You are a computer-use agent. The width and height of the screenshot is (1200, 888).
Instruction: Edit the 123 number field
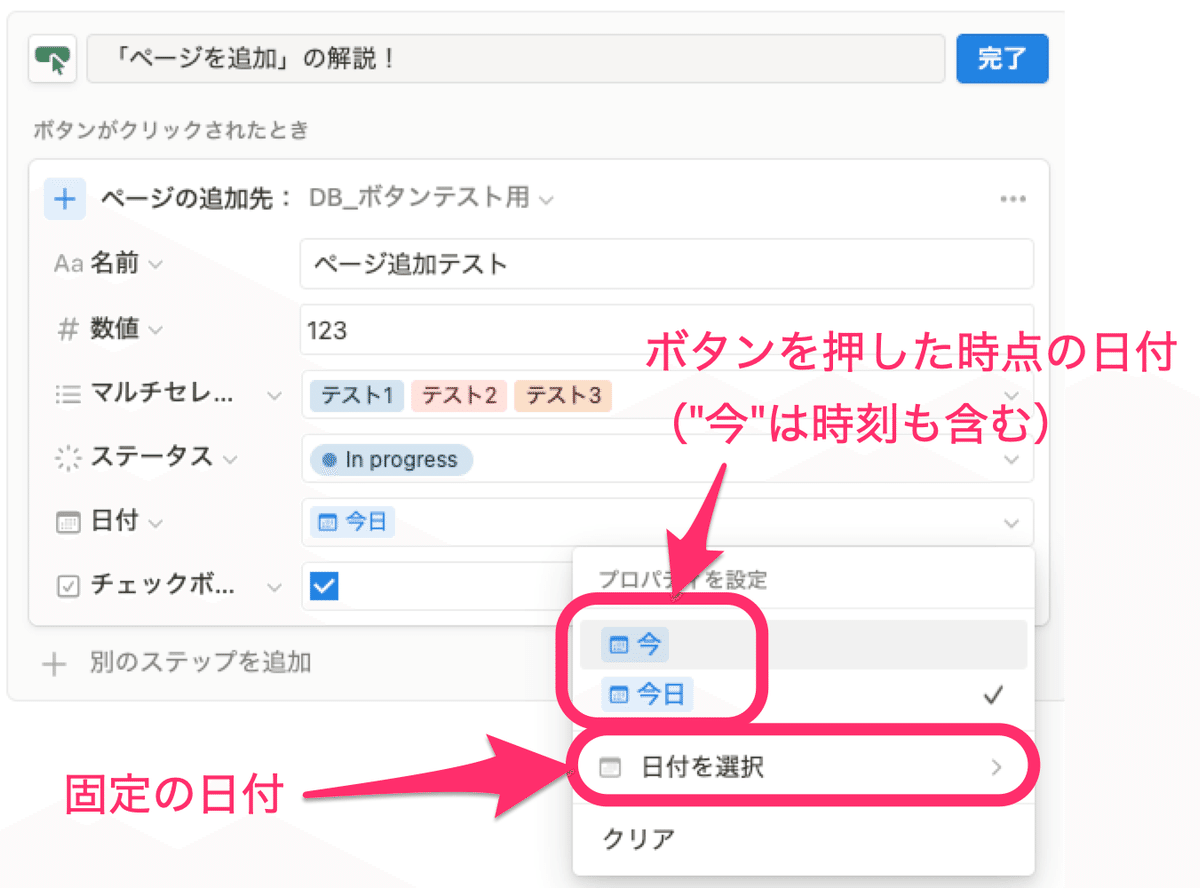pos(667,329)
